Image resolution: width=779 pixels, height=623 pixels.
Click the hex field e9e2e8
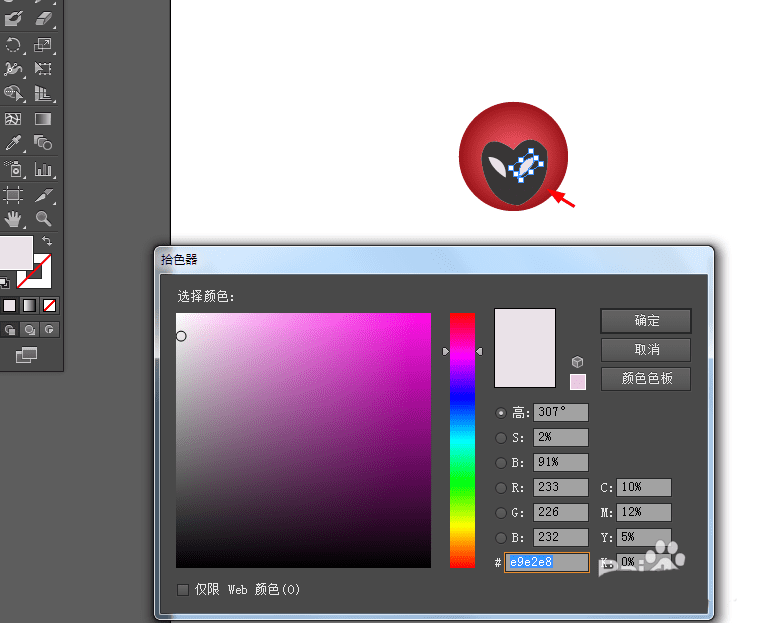(547, 562)
